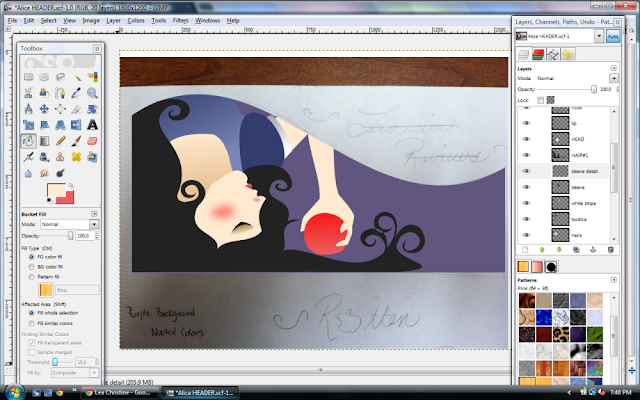Click the anchor layer icon
Viewport: 640px width, 400px height.
(x=593, y=249)
